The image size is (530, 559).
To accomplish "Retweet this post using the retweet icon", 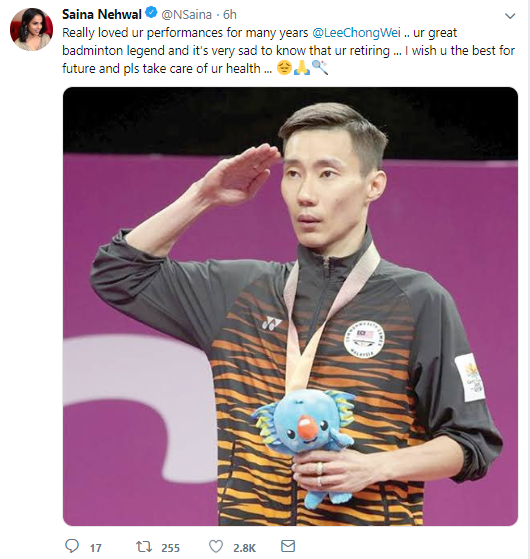I will tap(144, 547).
